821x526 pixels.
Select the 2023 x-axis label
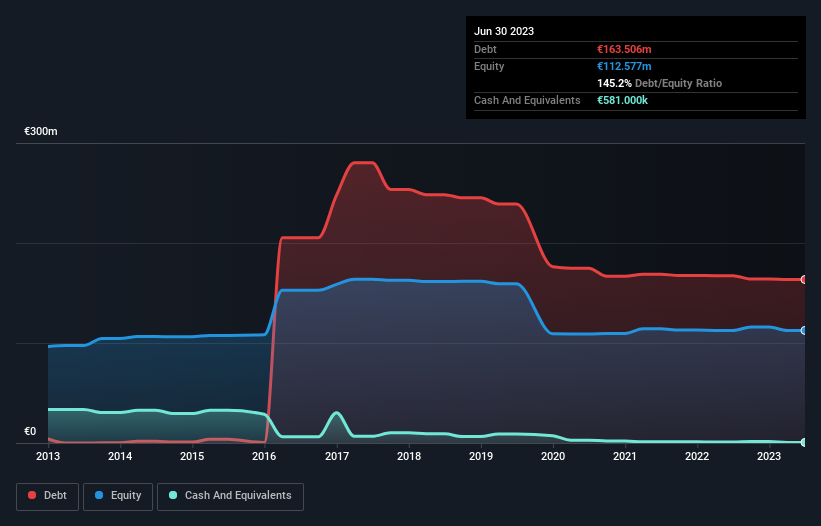pyautogui.click(x=769, y=456)
